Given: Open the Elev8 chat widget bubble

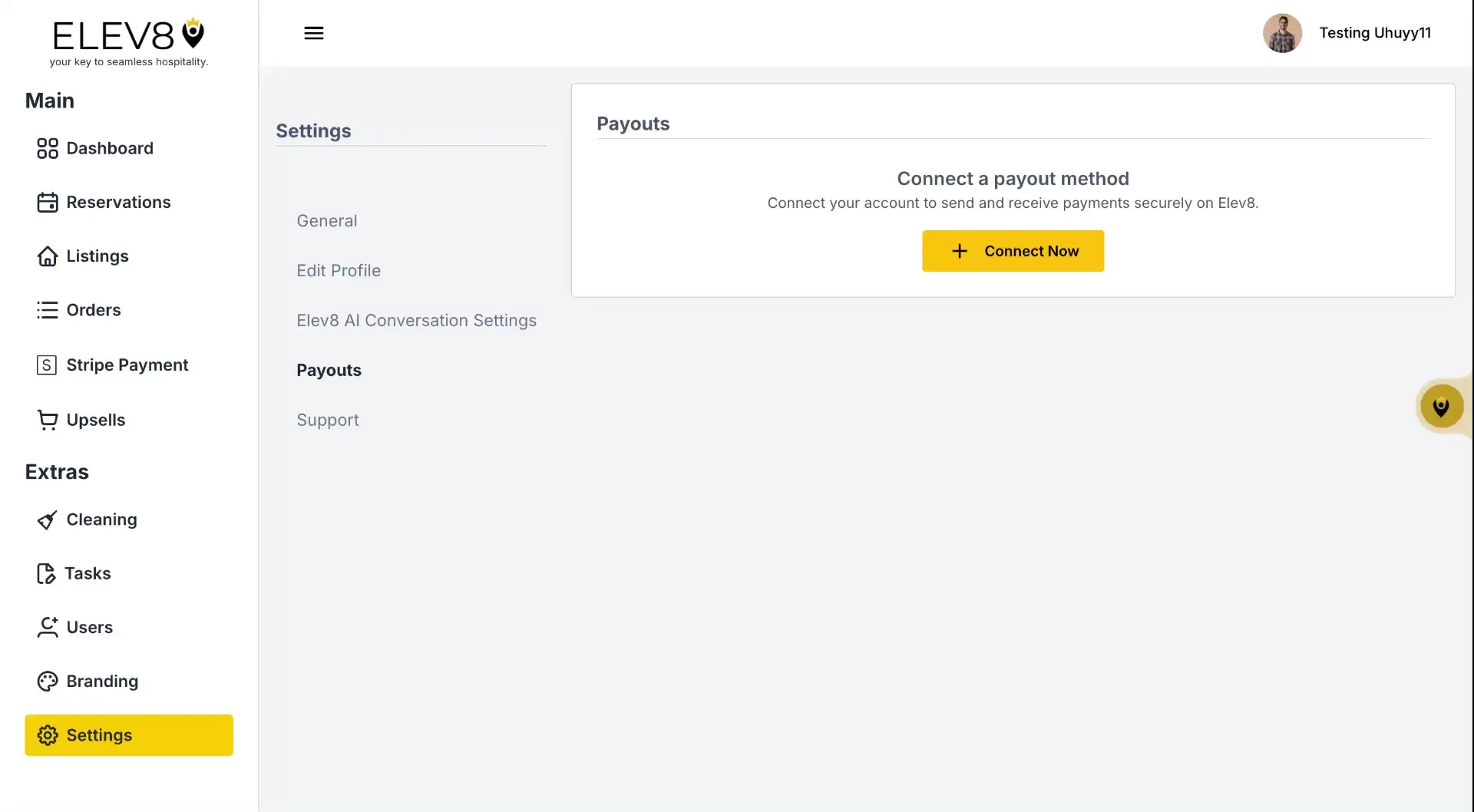Looking at the screenshot, I should (1443, 406).
